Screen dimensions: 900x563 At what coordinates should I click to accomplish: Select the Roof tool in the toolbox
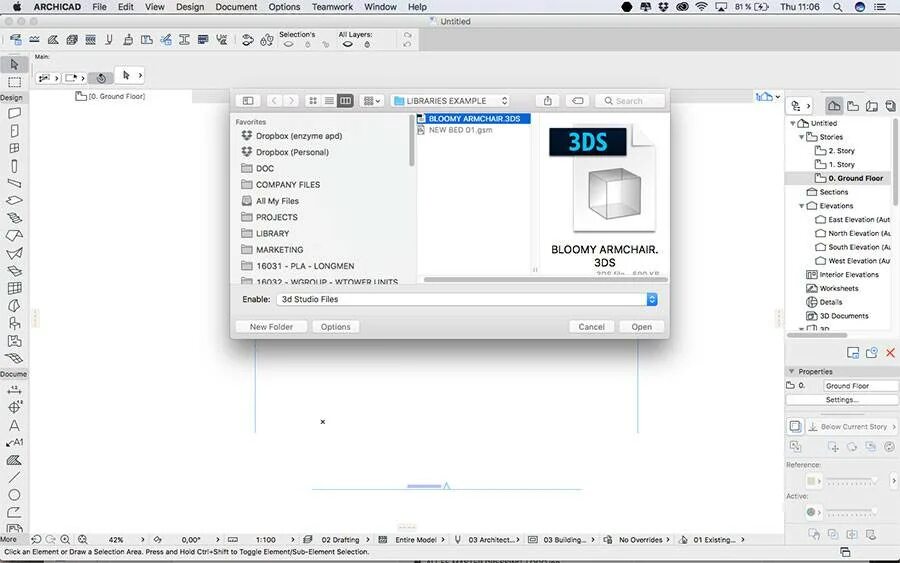tap(14, 235)
